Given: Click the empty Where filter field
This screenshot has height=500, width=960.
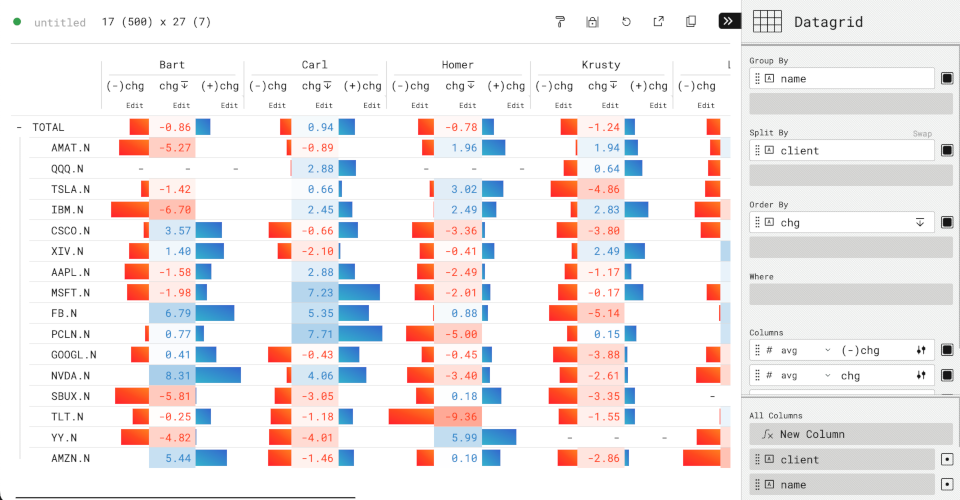Looking at the screenshot, I should pyautogui.click(x=850, y=294).
